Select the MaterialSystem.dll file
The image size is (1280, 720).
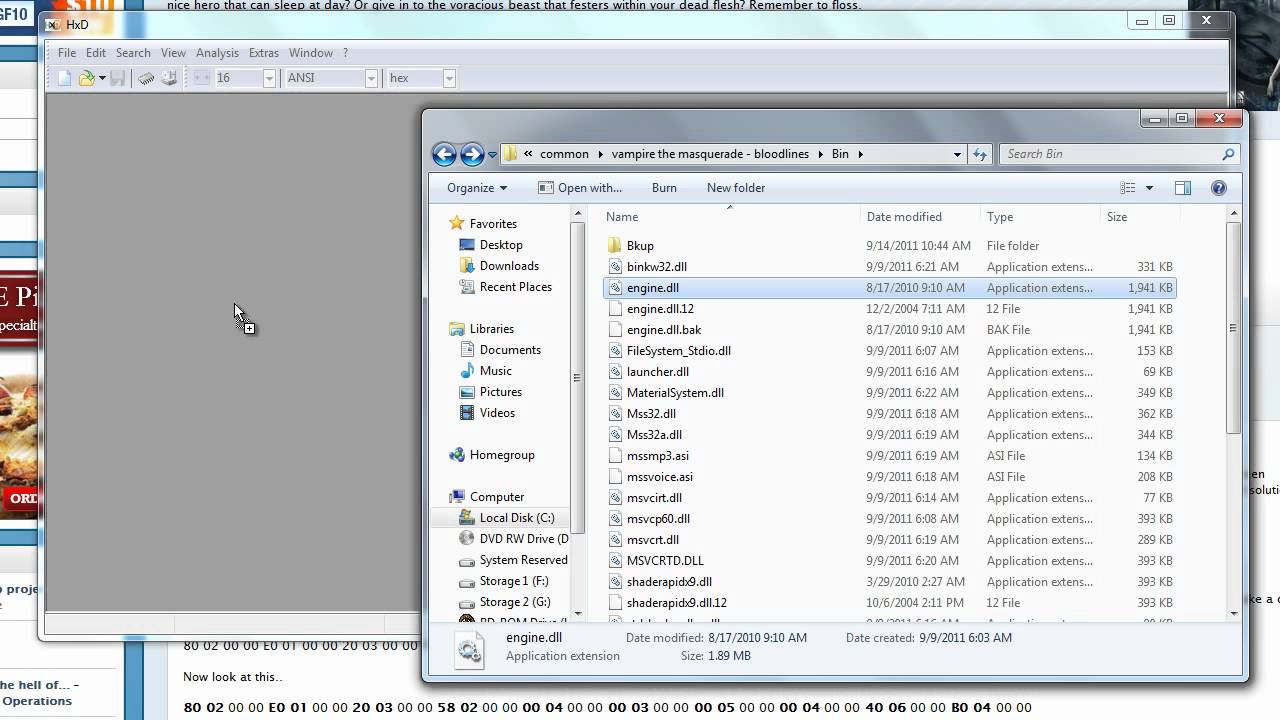point(675,393)
